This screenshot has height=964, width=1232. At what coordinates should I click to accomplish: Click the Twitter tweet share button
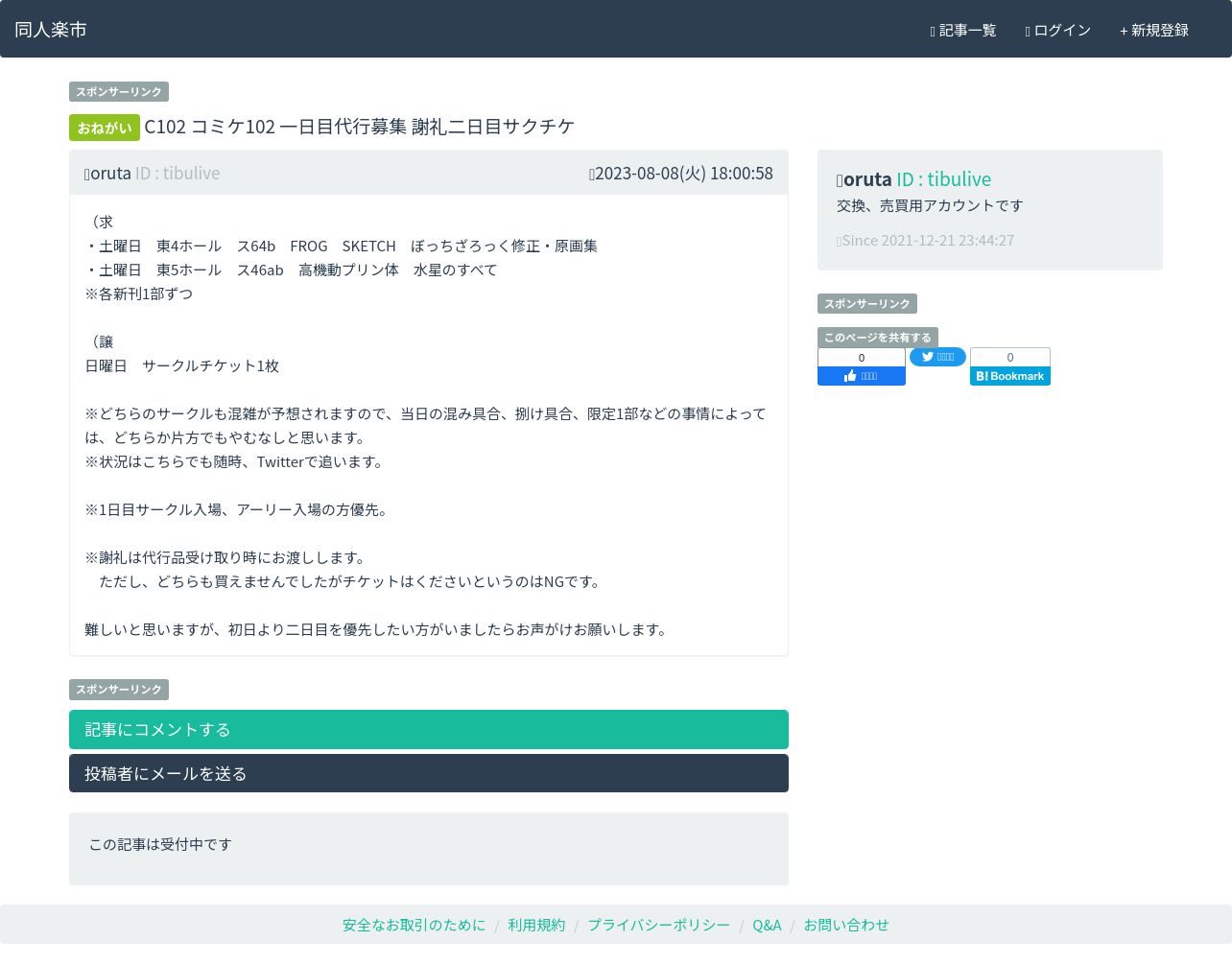(937, 357)
